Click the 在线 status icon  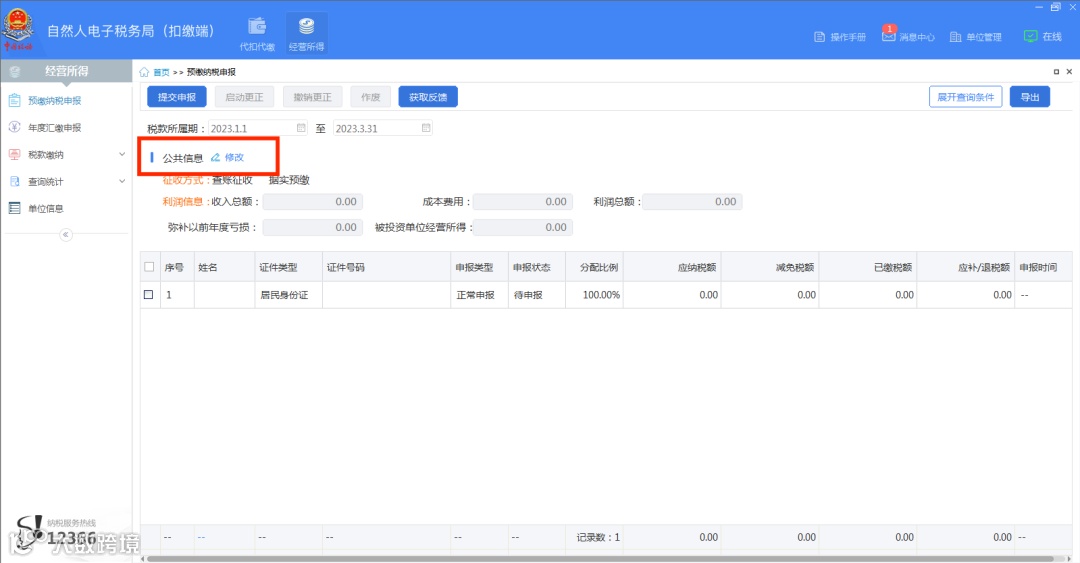(1030, 36)
